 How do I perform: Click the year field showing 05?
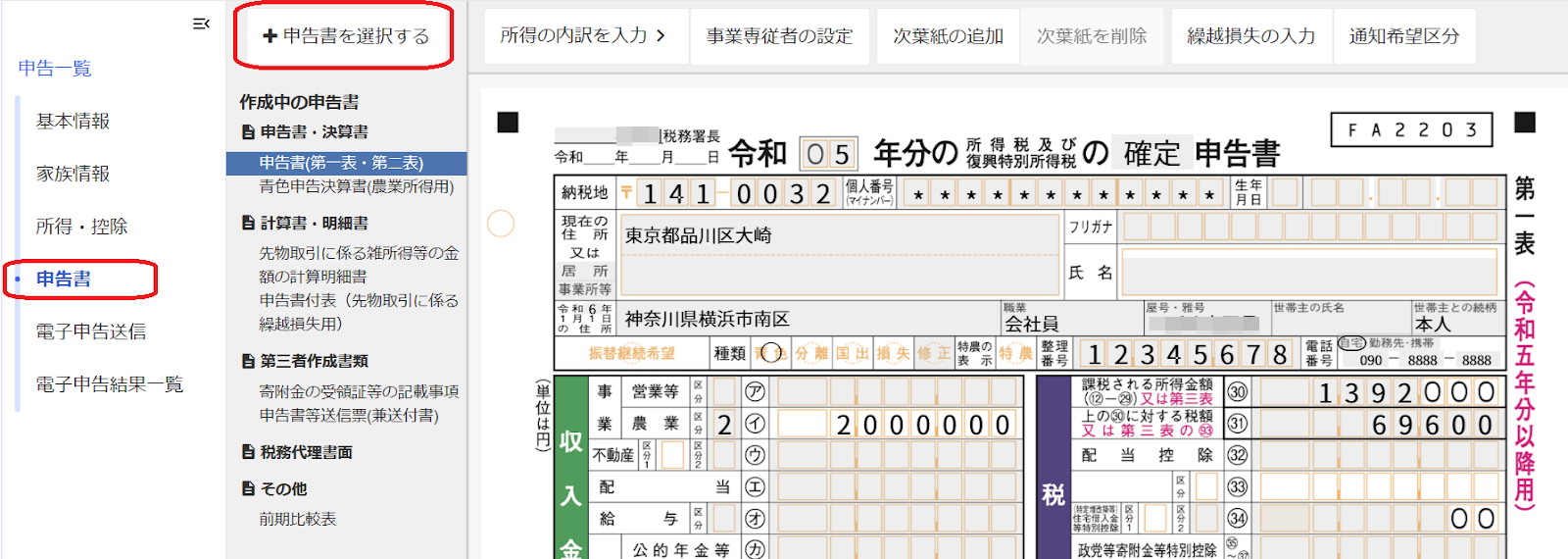(x=829, y=154)
